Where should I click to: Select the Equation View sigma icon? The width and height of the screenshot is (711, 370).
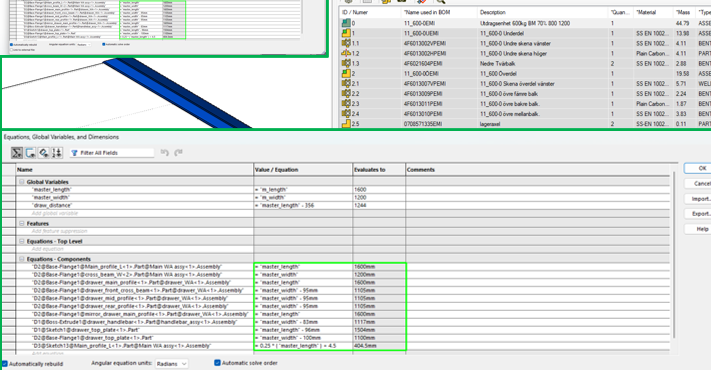click(x=17, y=153)
